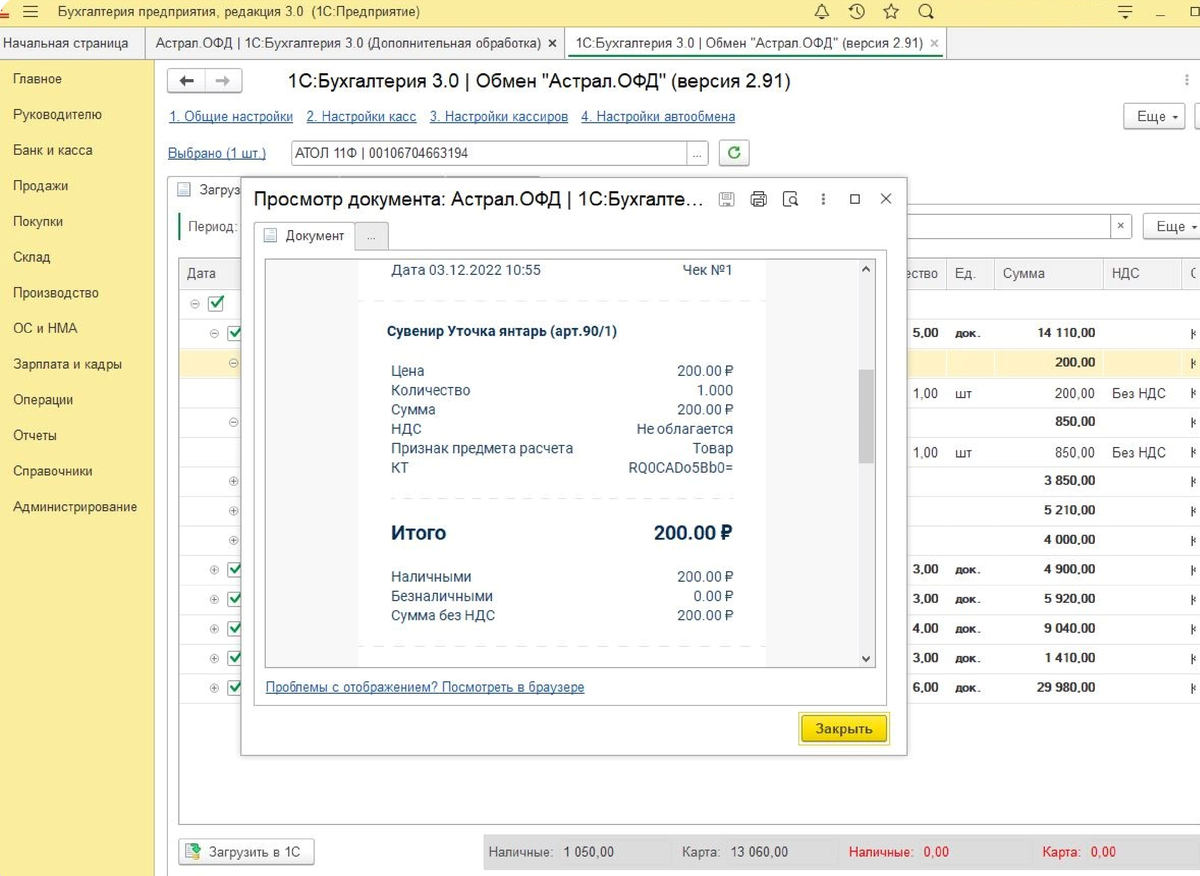Screen dimensions: 1200x876
Task: Open link 2. Настройки касс
Action: click(x=361, y=117)
